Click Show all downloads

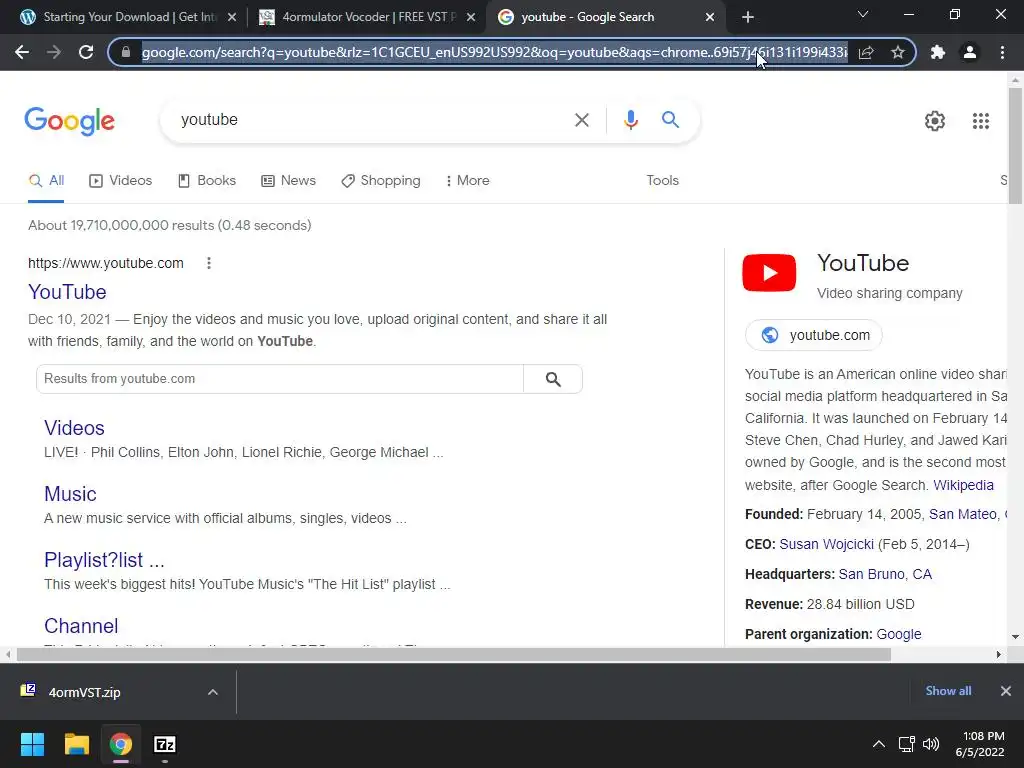click(948, 691)
